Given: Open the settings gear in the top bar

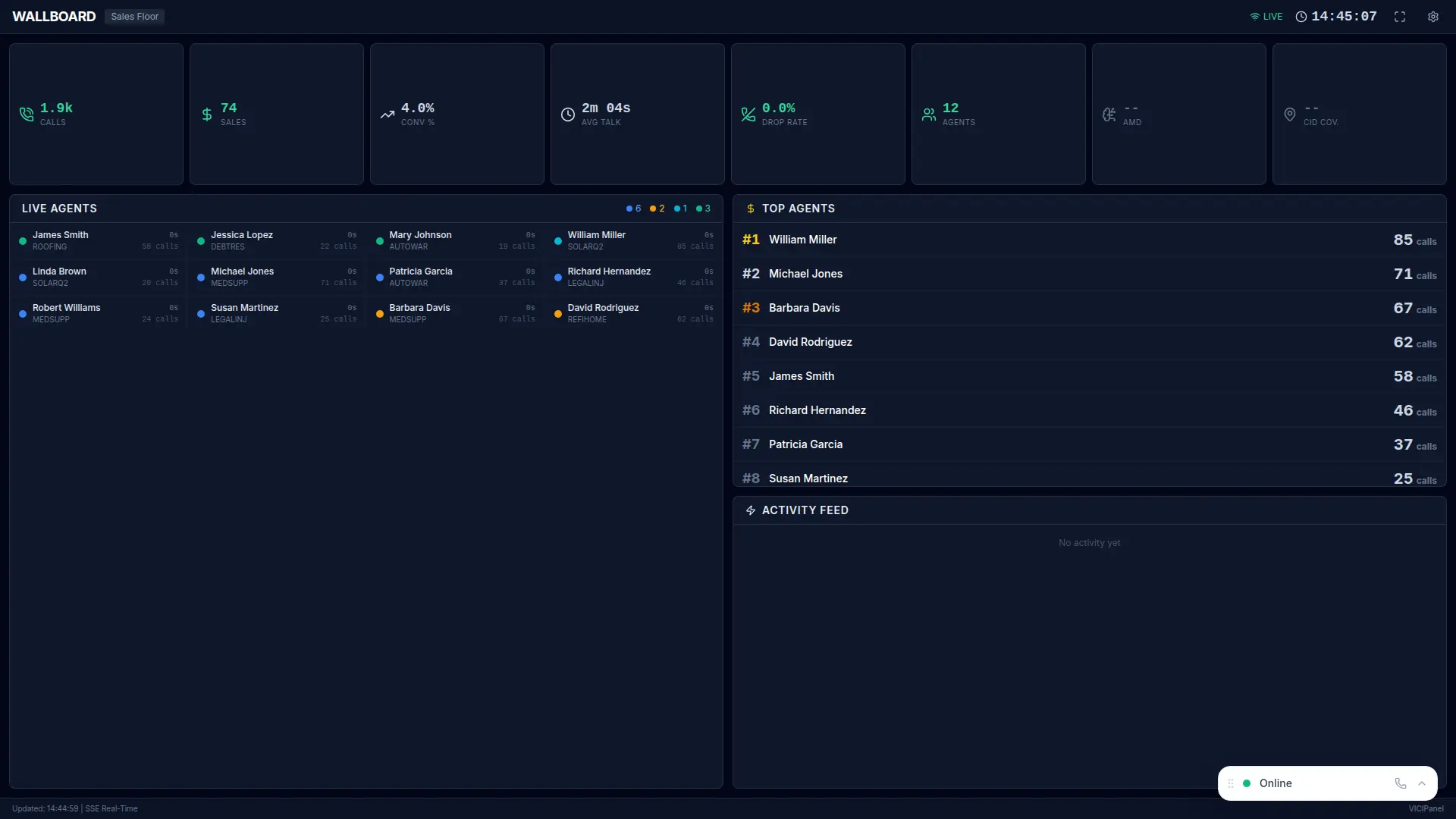Looking at the screenshot, I should [1433, 17].
